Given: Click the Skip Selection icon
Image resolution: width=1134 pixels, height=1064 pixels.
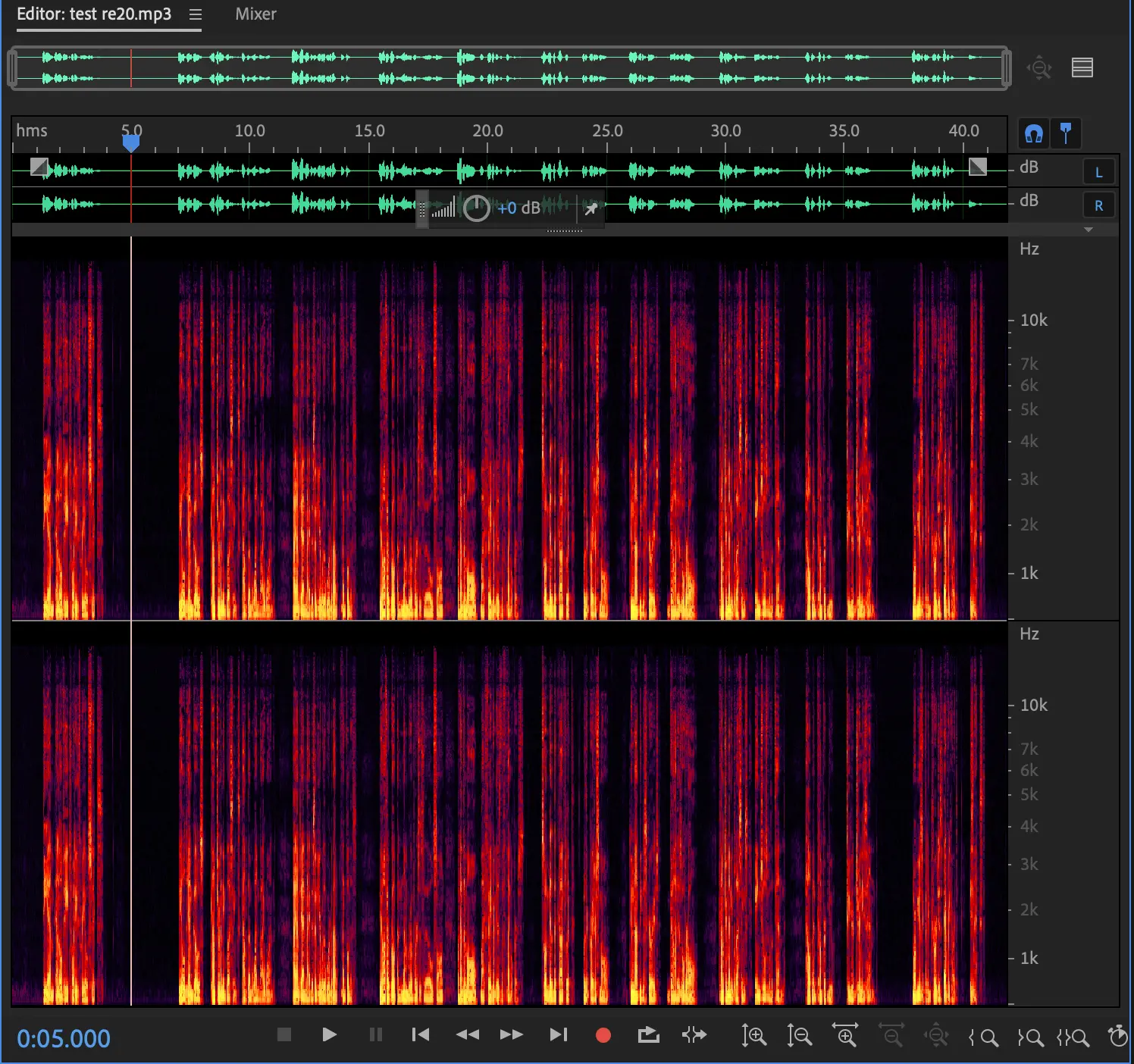Looking at the screenshot, I should (x=694, y=1035).
